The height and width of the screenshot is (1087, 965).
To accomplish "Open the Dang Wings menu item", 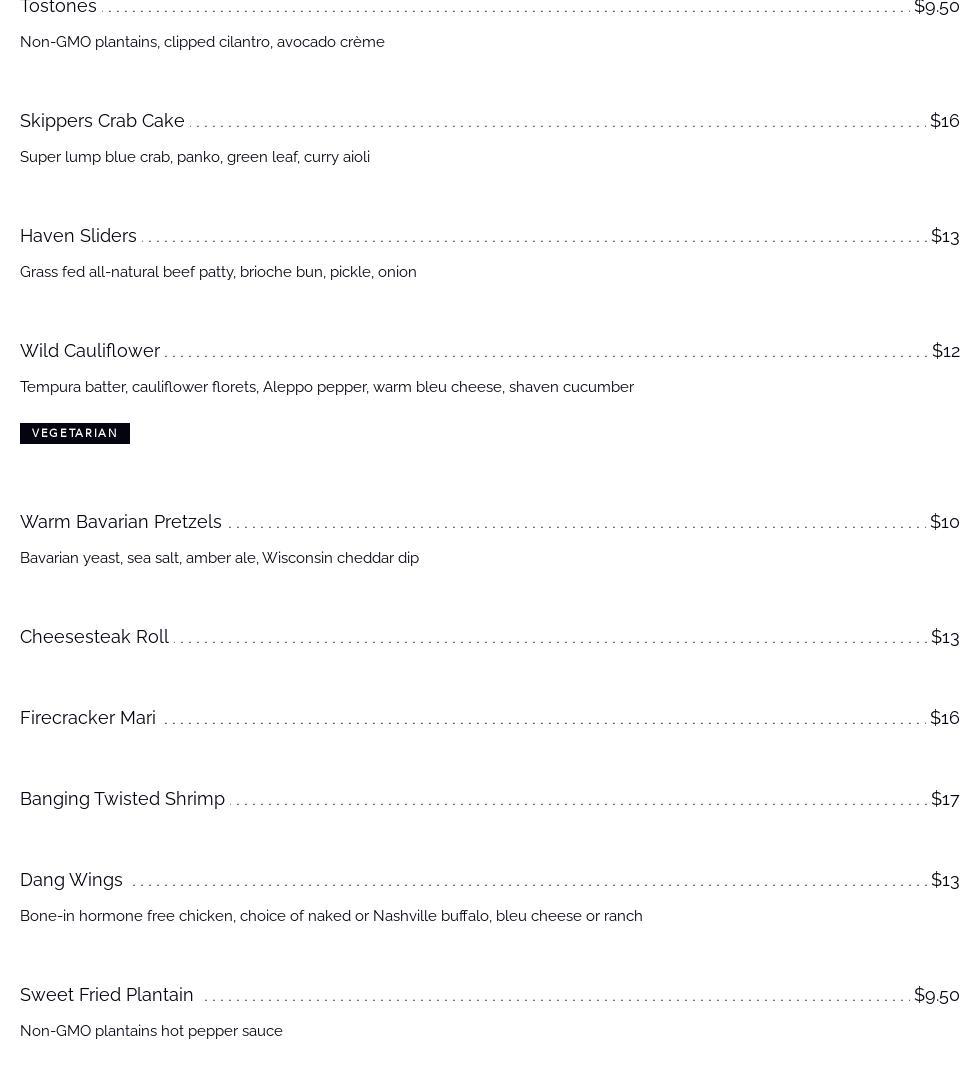I will tap(71, 880).
